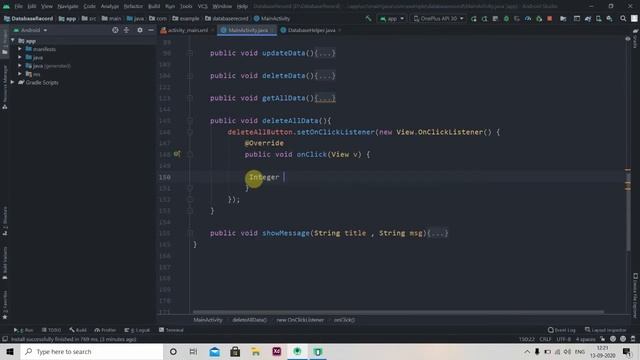Image resolution: width=640 pixels, height=360 pixels.
Task: Open the app run configuration dropdown
Action: point(391,18)
